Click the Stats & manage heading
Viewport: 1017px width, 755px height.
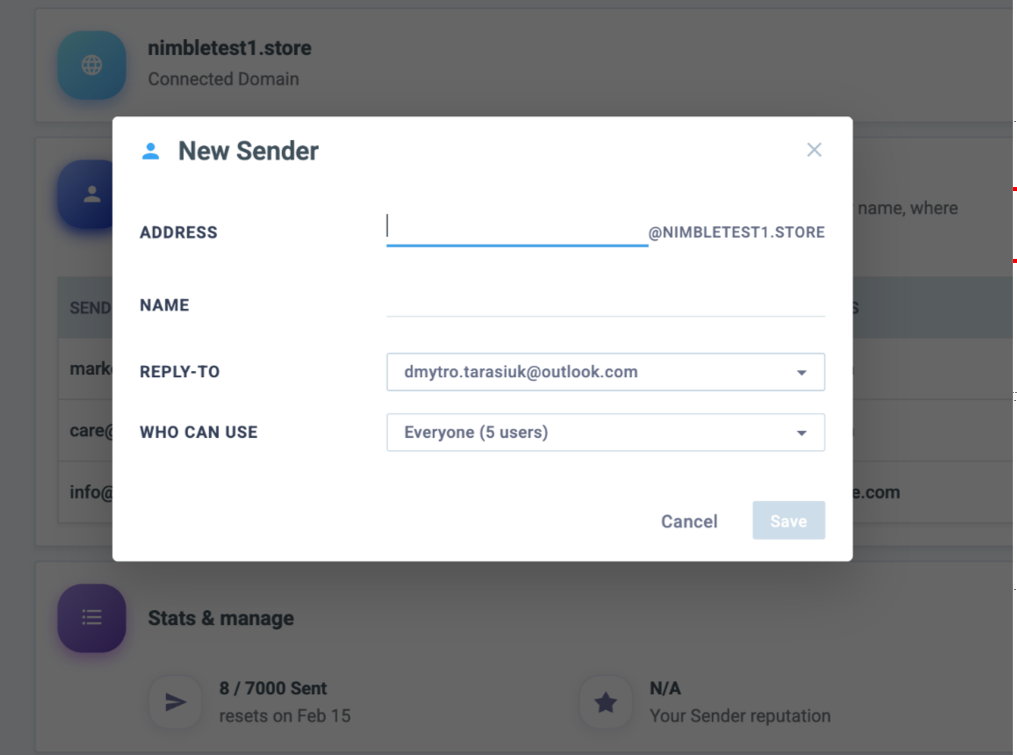coord(221,618)
